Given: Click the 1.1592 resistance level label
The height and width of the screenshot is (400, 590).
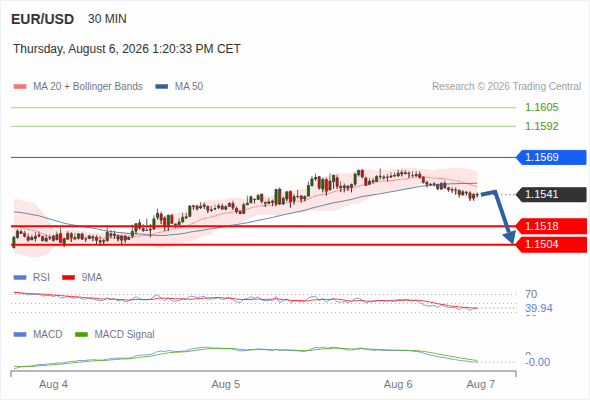Looking at the screenshot, I should (x=541, y=126).
